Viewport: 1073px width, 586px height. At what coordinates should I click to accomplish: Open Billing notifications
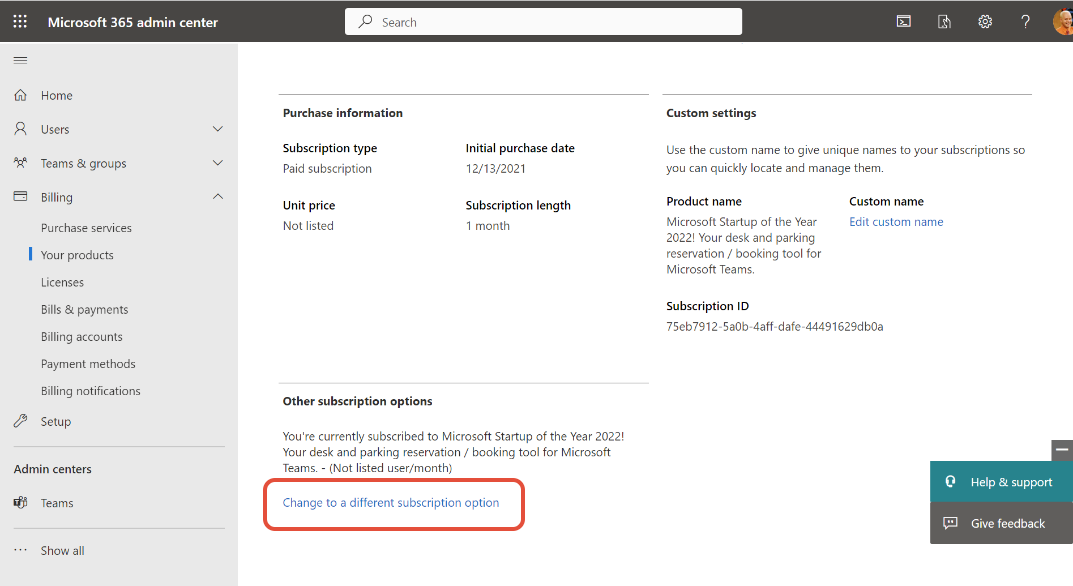[90, 391]
